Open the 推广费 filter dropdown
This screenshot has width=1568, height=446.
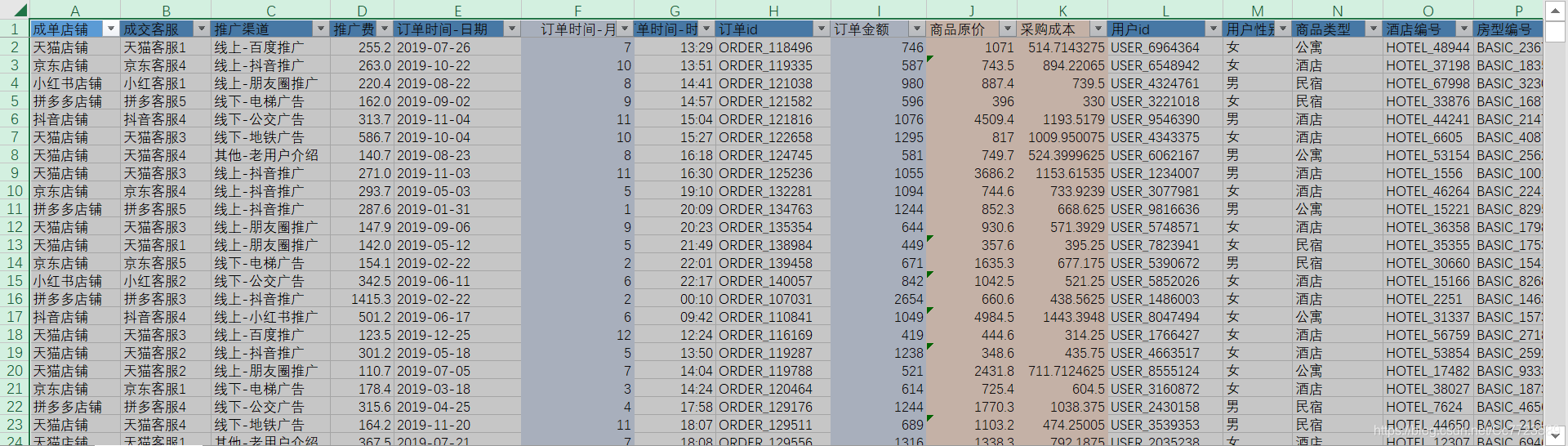click(385, 29)
